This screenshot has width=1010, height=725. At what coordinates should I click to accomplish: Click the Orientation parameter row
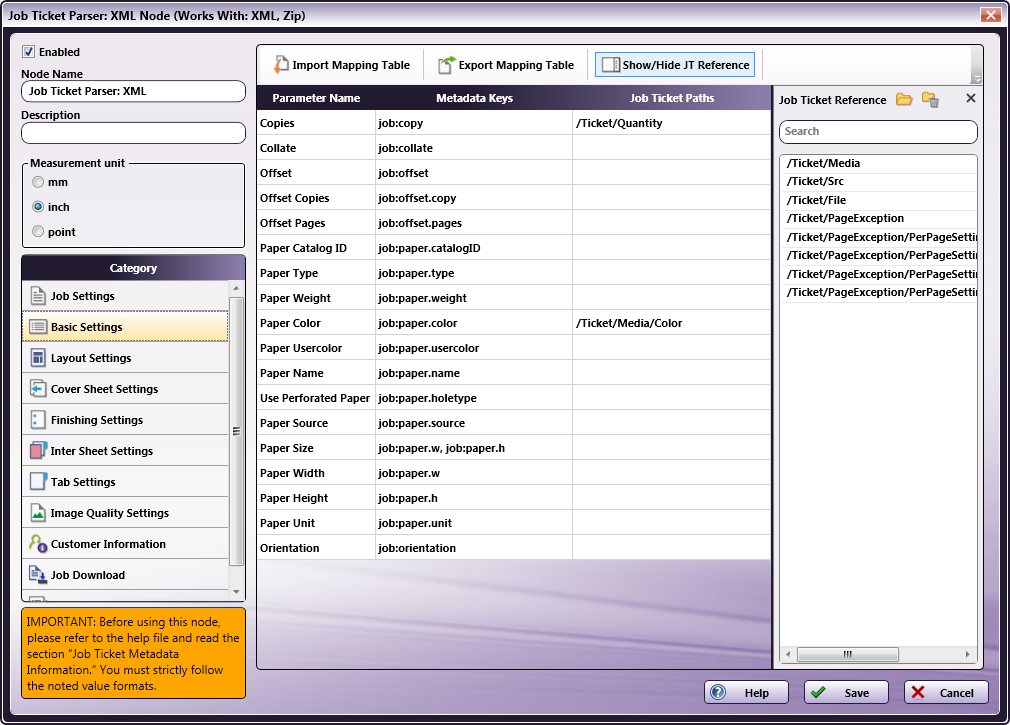pyautogui.click(x=513, y=548)
